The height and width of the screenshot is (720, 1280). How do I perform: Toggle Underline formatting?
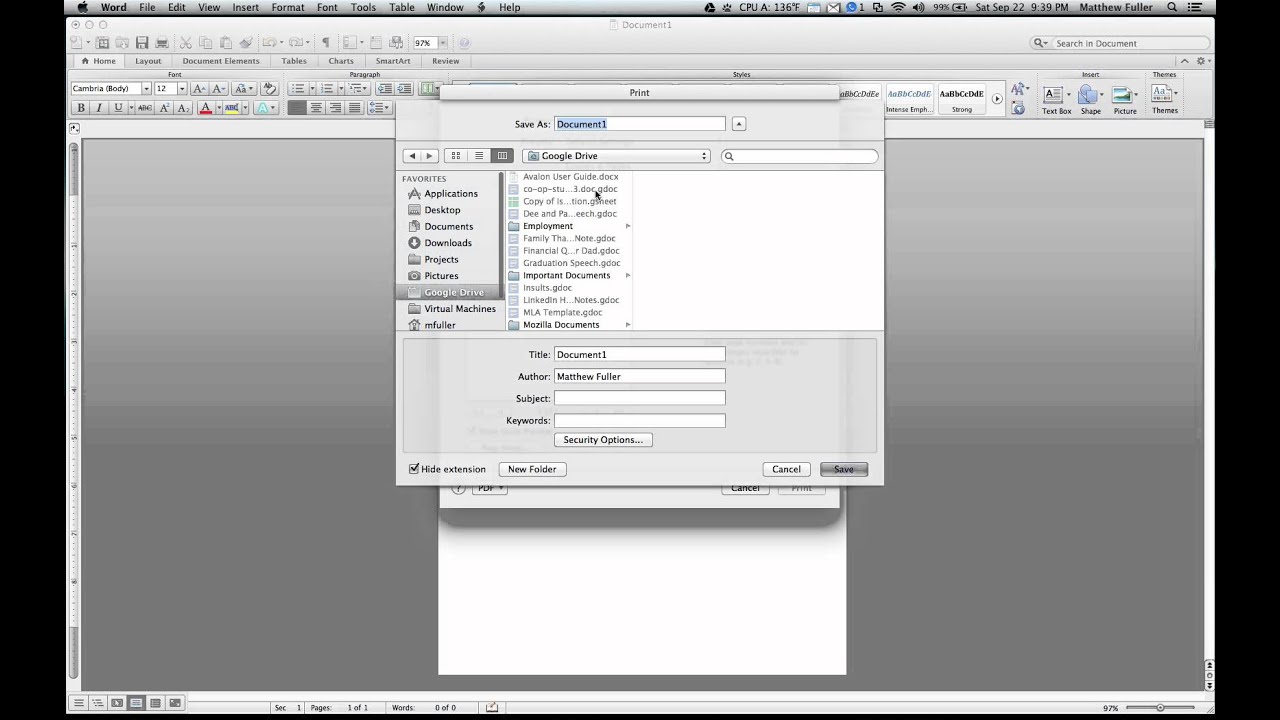click(x=118, y=108)
